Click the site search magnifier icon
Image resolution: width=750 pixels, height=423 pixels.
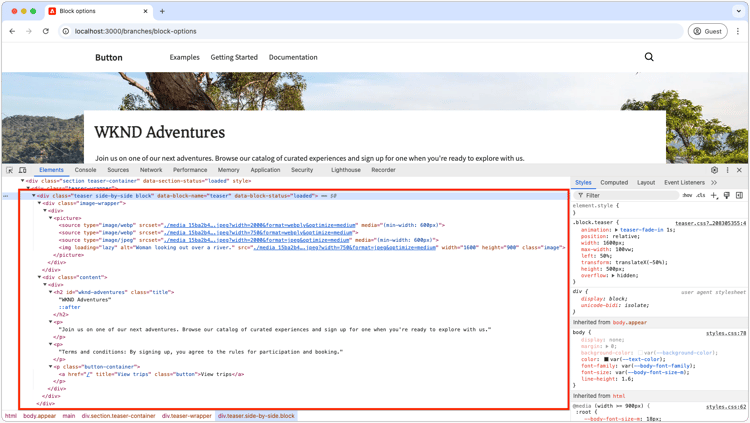(x=649, y=57)
